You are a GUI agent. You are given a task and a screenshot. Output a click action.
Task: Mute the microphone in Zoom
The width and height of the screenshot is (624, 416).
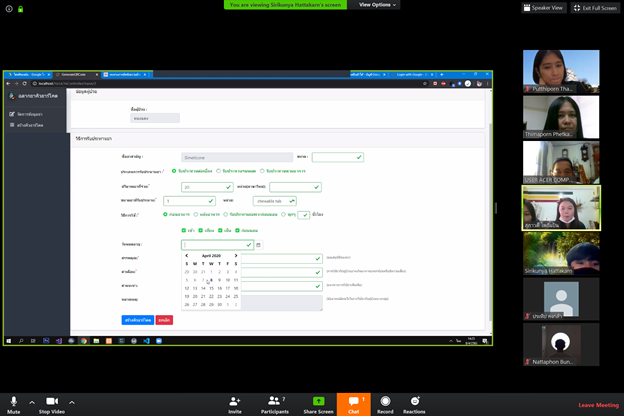[16, 402]
